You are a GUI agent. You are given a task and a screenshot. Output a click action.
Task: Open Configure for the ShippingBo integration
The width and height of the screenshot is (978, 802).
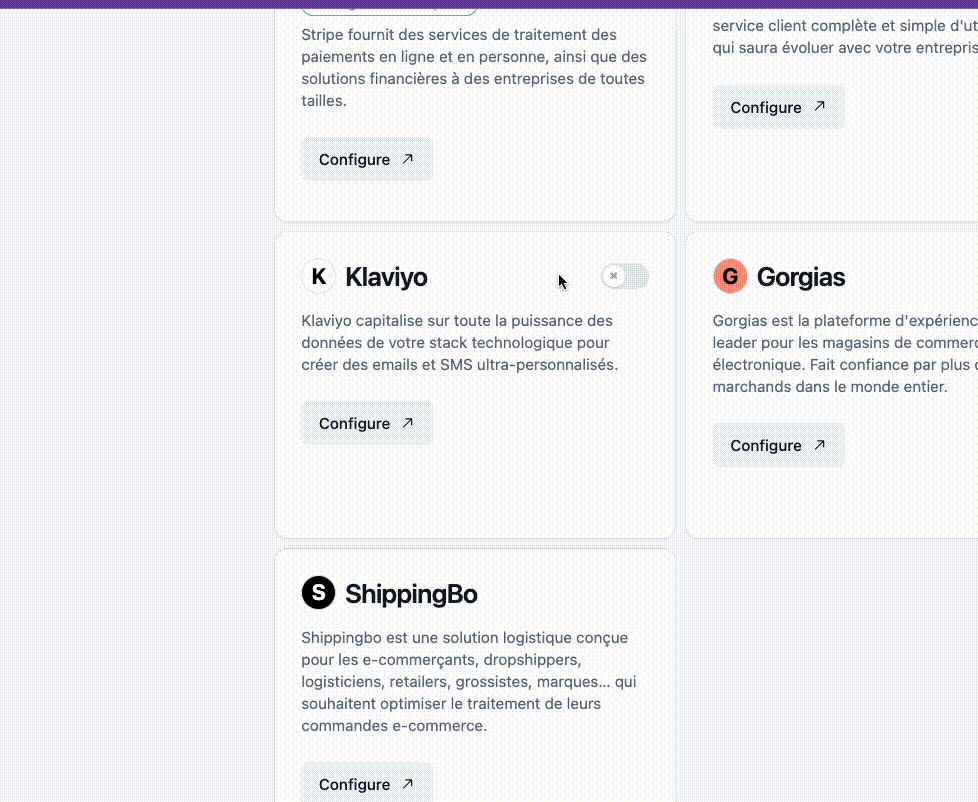(367, 782)
